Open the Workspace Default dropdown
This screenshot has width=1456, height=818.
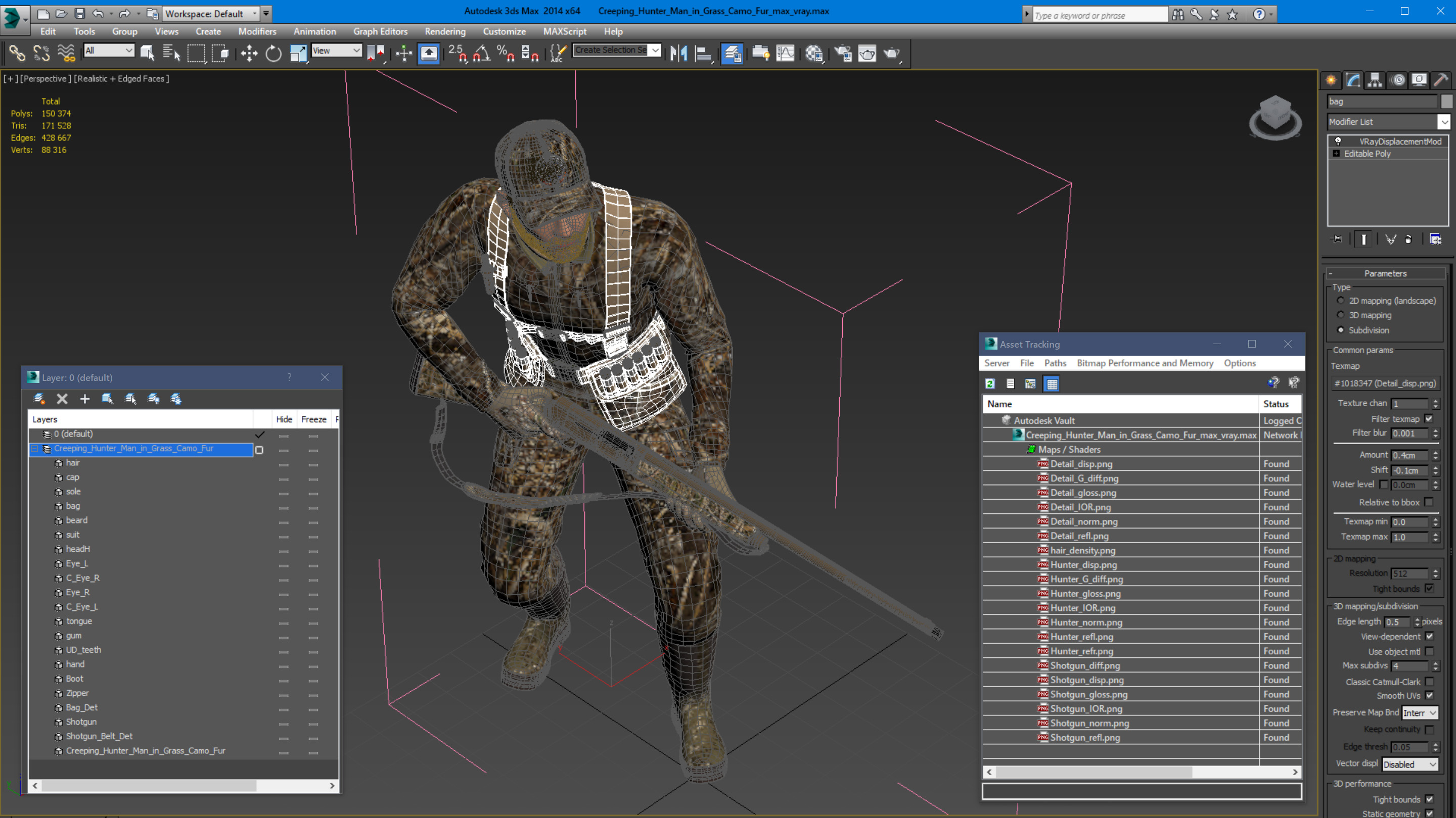tap(210, 14)
